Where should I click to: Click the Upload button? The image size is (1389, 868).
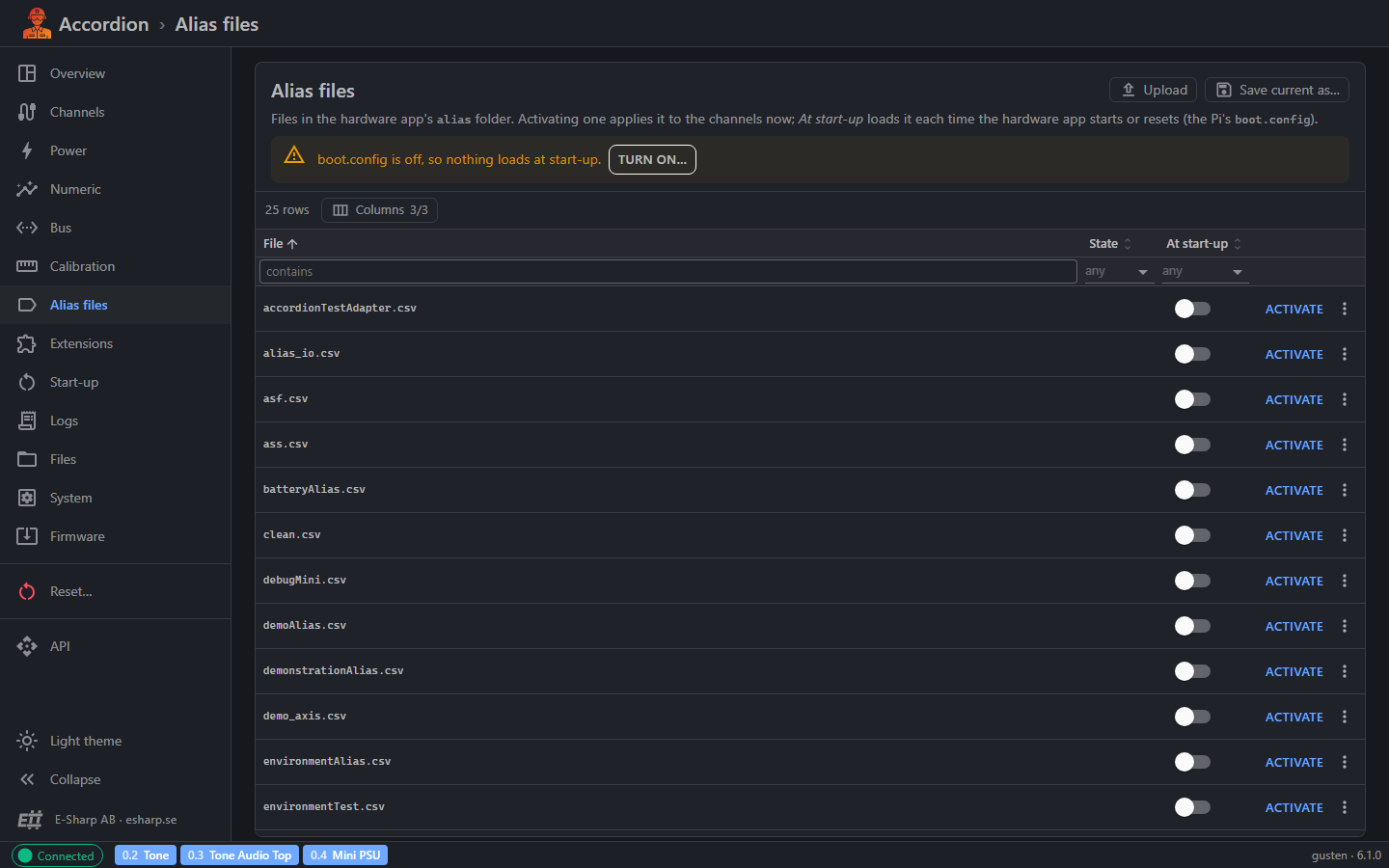pyautogui.click(x=1154, y=90)
